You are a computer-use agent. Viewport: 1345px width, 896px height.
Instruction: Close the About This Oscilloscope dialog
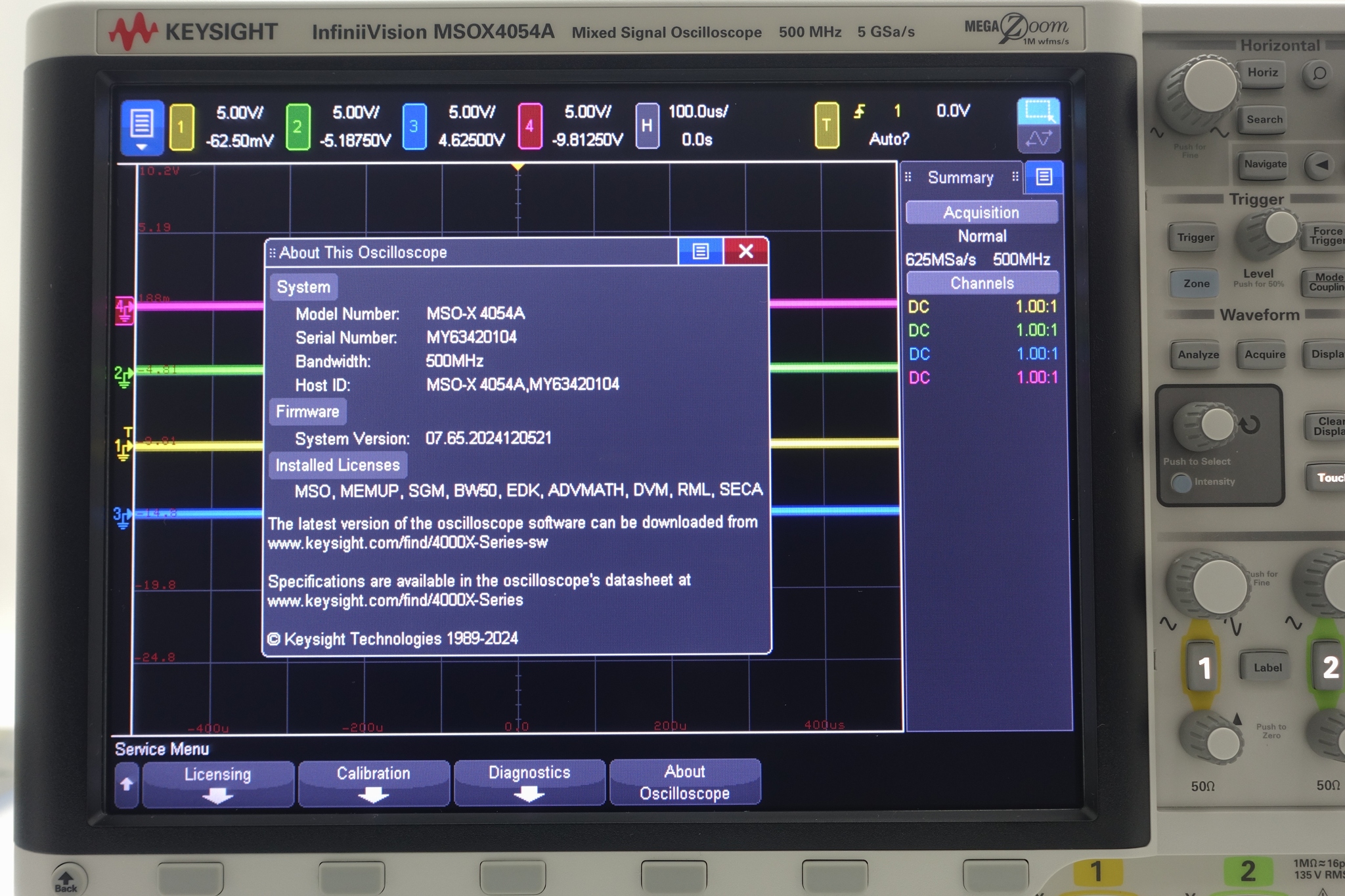(745, 251)
